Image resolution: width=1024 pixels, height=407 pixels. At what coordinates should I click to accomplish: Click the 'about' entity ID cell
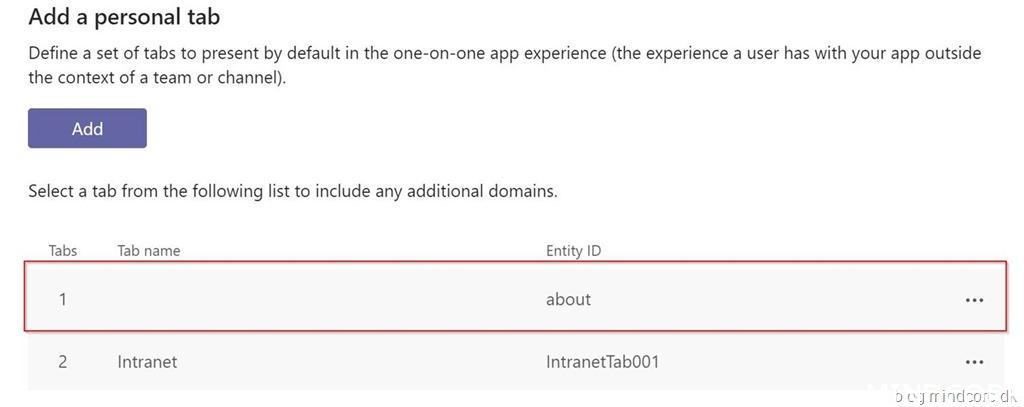(568, 299)
